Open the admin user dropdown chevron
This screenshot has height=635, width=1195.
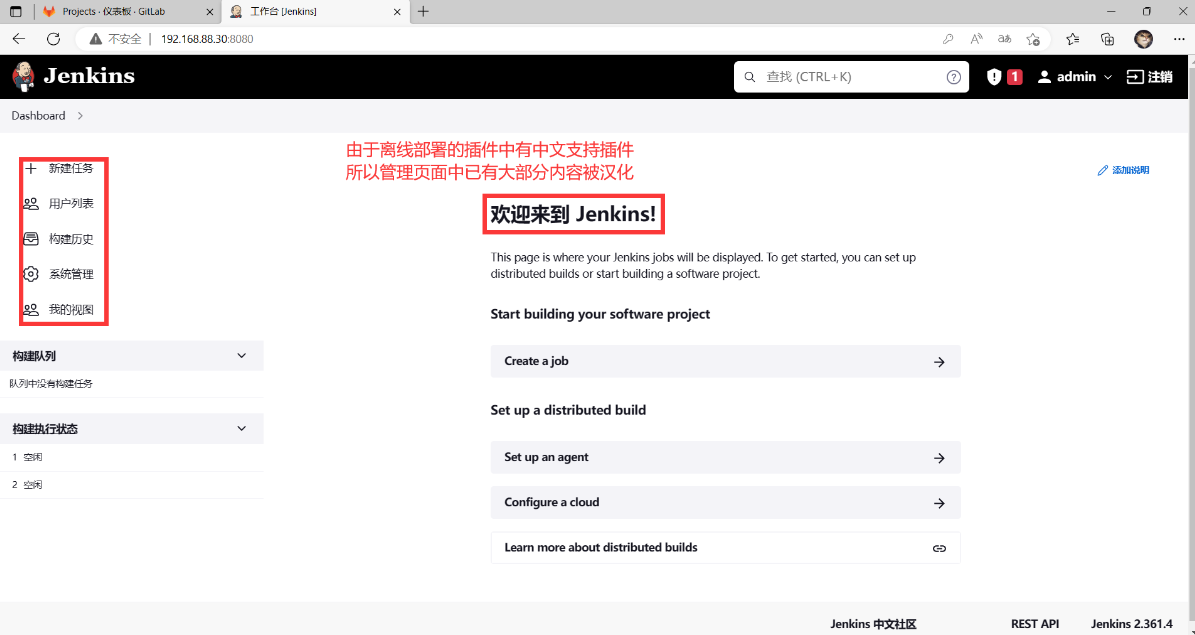point(1108,77)
